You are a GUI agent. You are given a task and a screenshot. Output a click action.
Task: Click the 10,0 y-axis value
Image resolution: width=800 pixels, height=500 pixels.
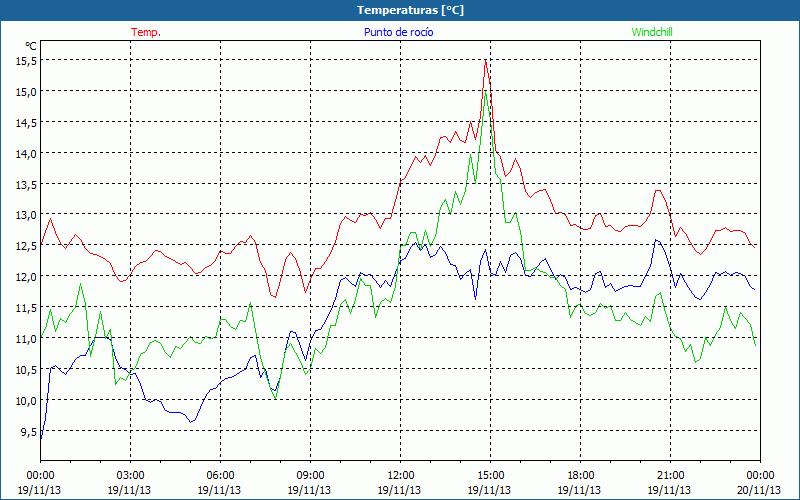tap(27, 400)
